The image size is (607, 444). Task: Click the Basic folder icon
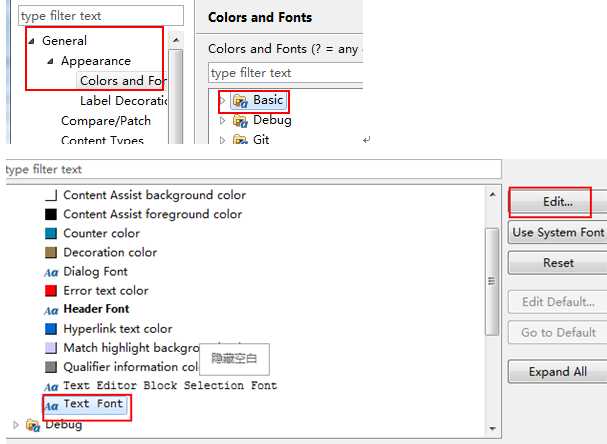tap(240, 100)
